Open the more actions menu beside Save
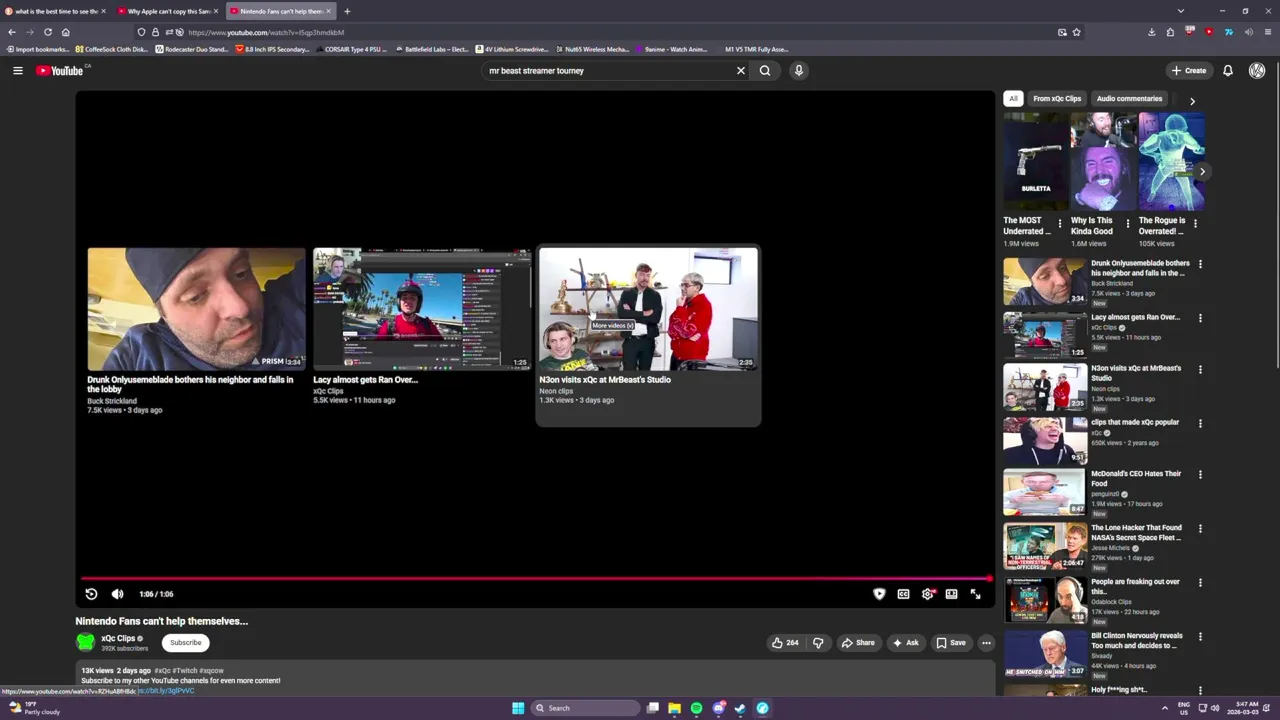Image resolution: width=1280 pixels, height=720 pixels. click(x=986, y=643)
